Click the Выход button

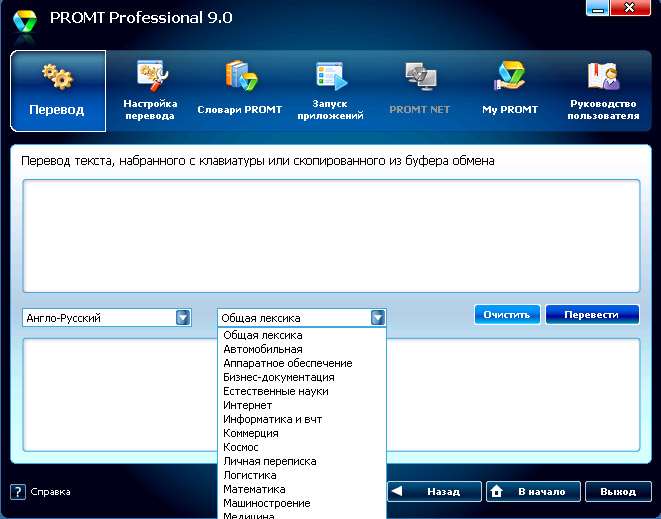pos(618,492)
